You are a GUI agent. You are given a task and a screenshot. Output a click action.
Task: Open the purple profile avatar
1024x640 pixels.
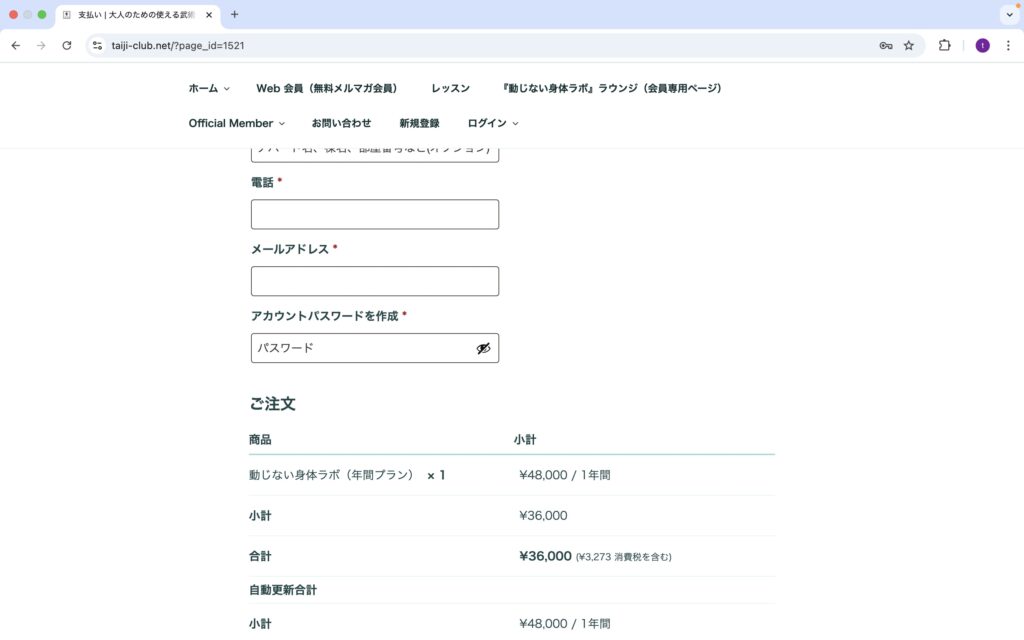click(982, 45)
